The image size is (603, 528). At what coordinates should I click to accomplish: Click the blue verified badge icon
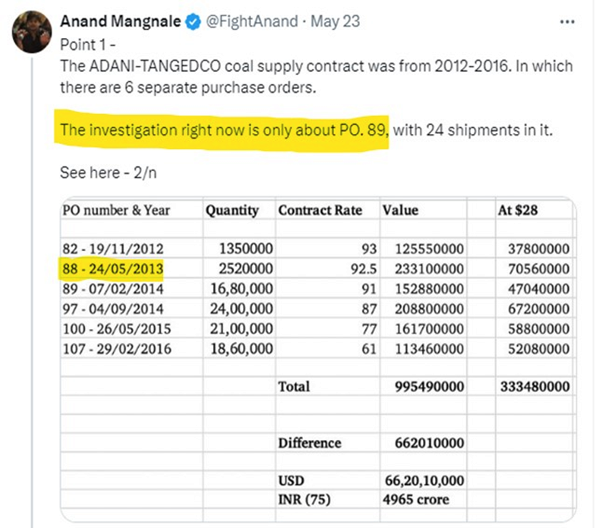[193, 22]
